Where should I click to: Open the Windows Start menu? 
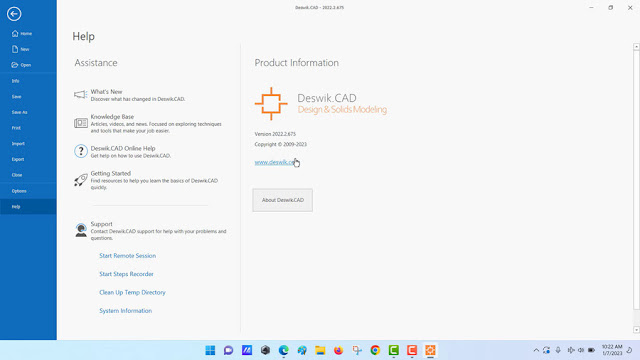(210, 350)
